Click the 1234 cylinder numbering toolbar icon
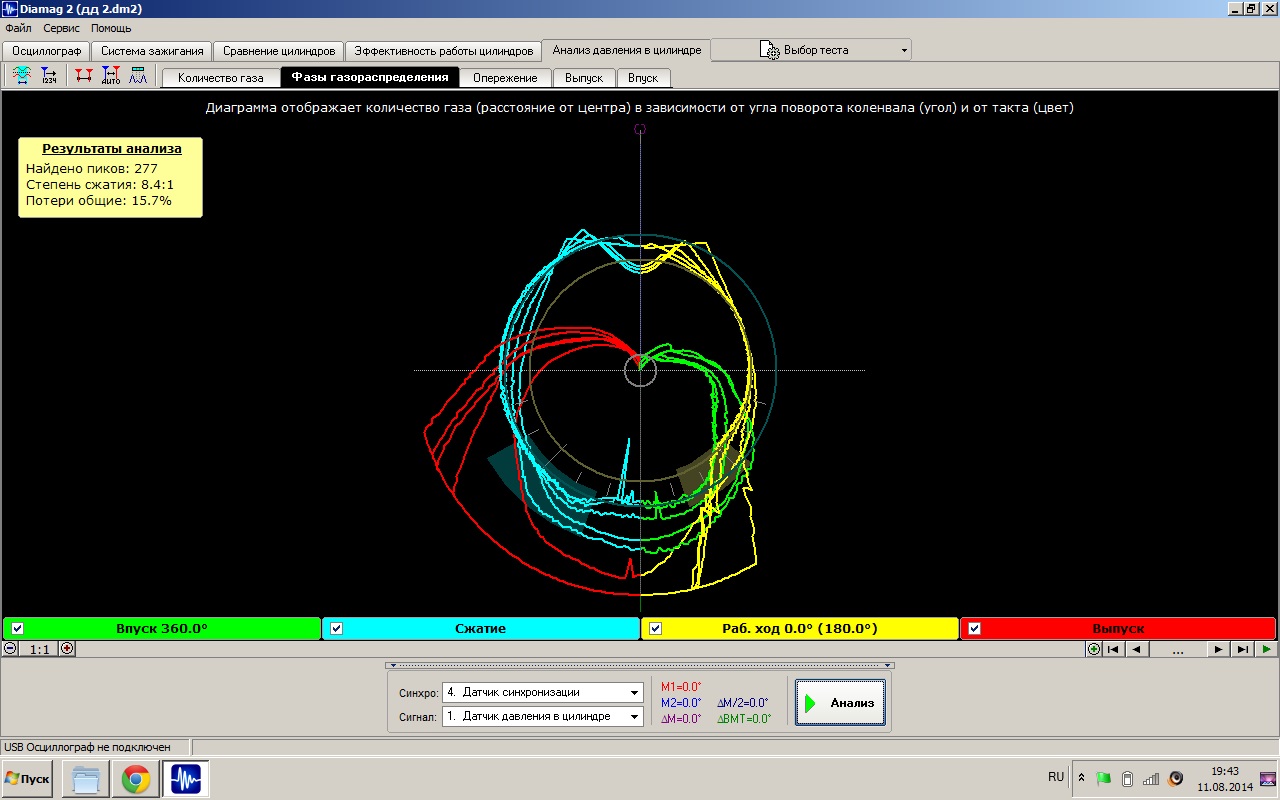Screen dimensions: 1280x800 coord(49,76)
